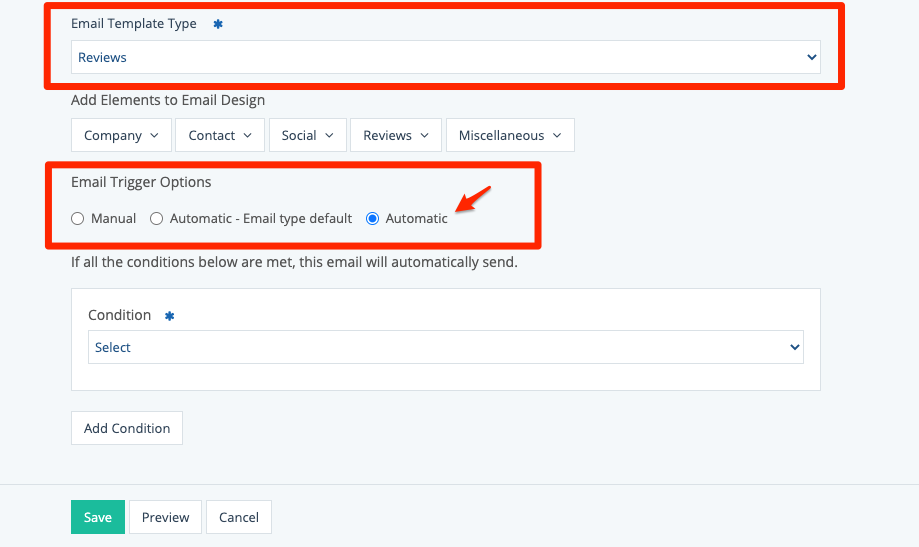Cancel editing the email template
This screenshot has width=919, height=547.
click(239, 517)
